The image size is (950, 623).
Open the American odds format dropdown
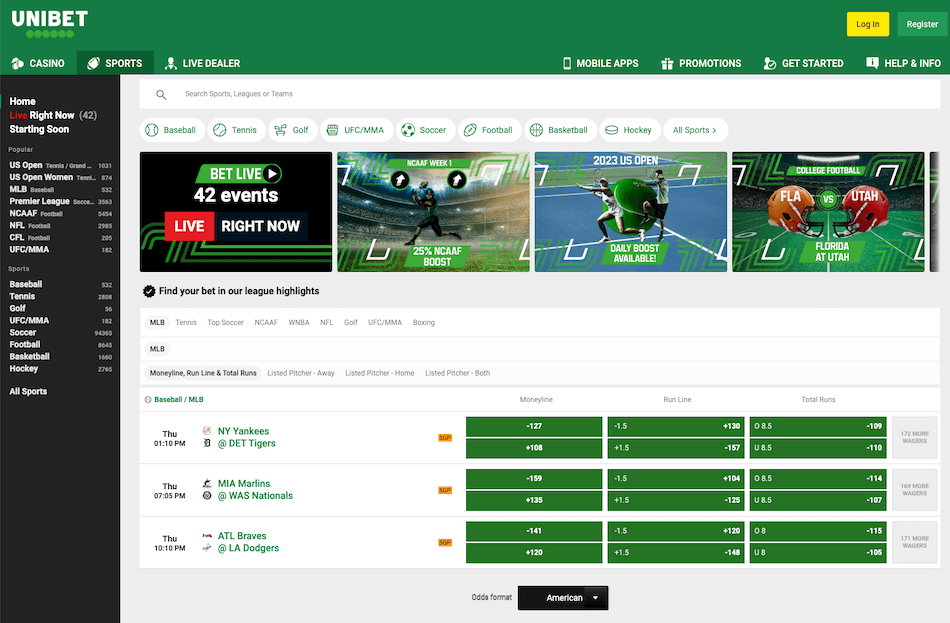click(x=563, y=597)
